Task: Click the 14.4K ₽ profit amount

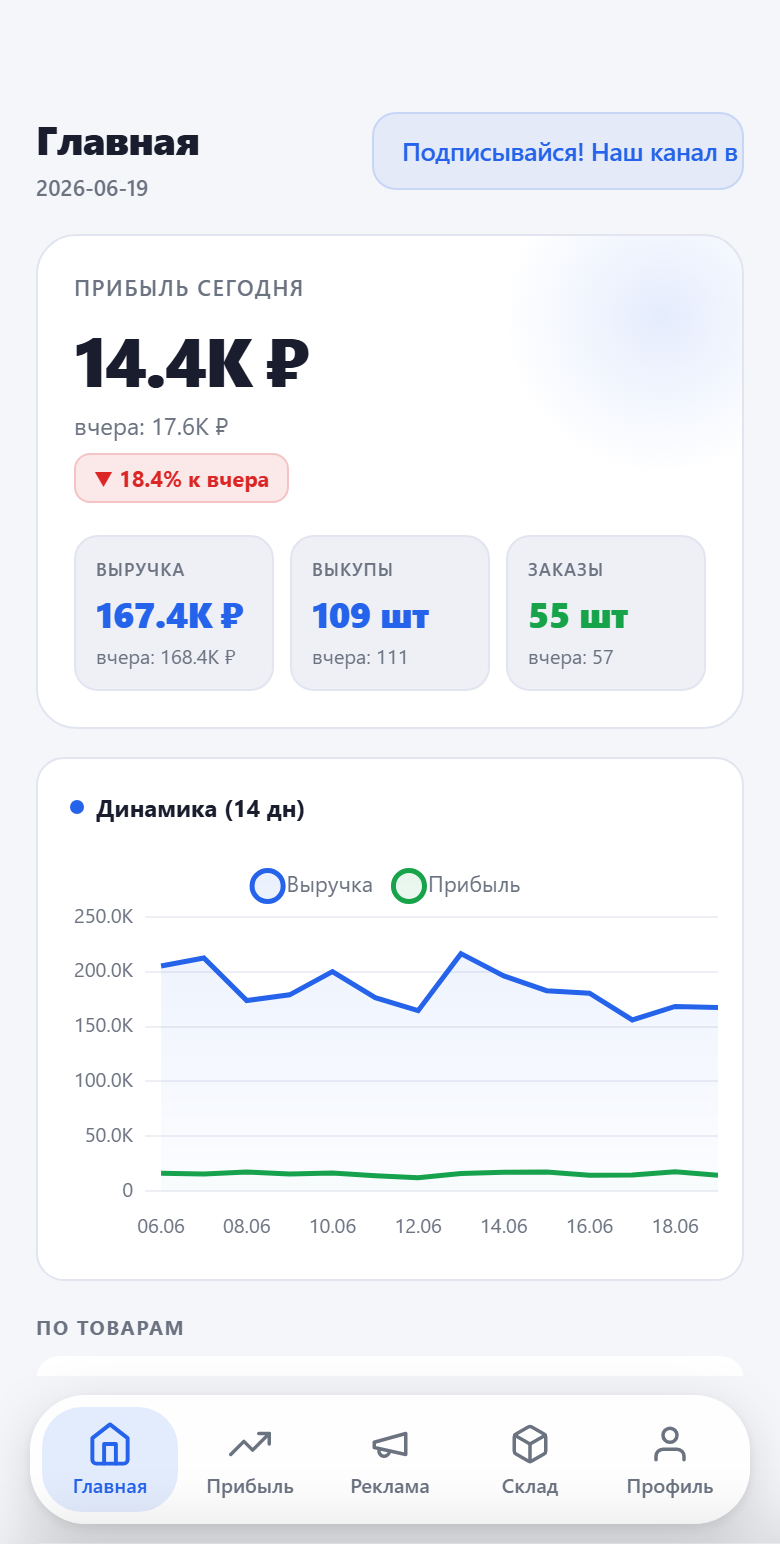Action: [x=192, y=363]
